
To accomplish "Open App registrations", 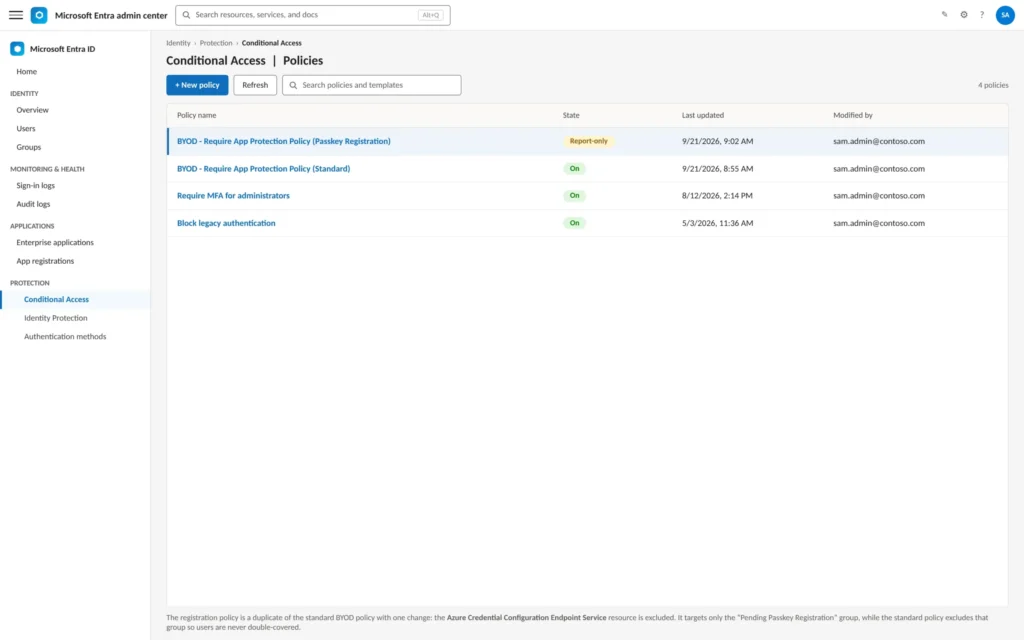I will point(45,261).
